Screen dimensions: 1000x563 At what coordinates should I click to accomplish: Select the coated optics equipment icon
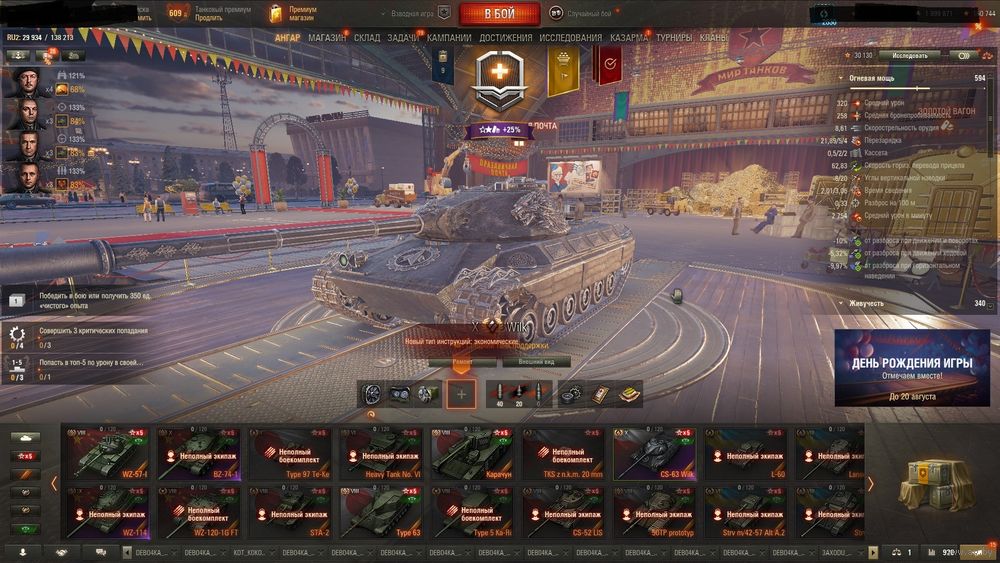400,395
